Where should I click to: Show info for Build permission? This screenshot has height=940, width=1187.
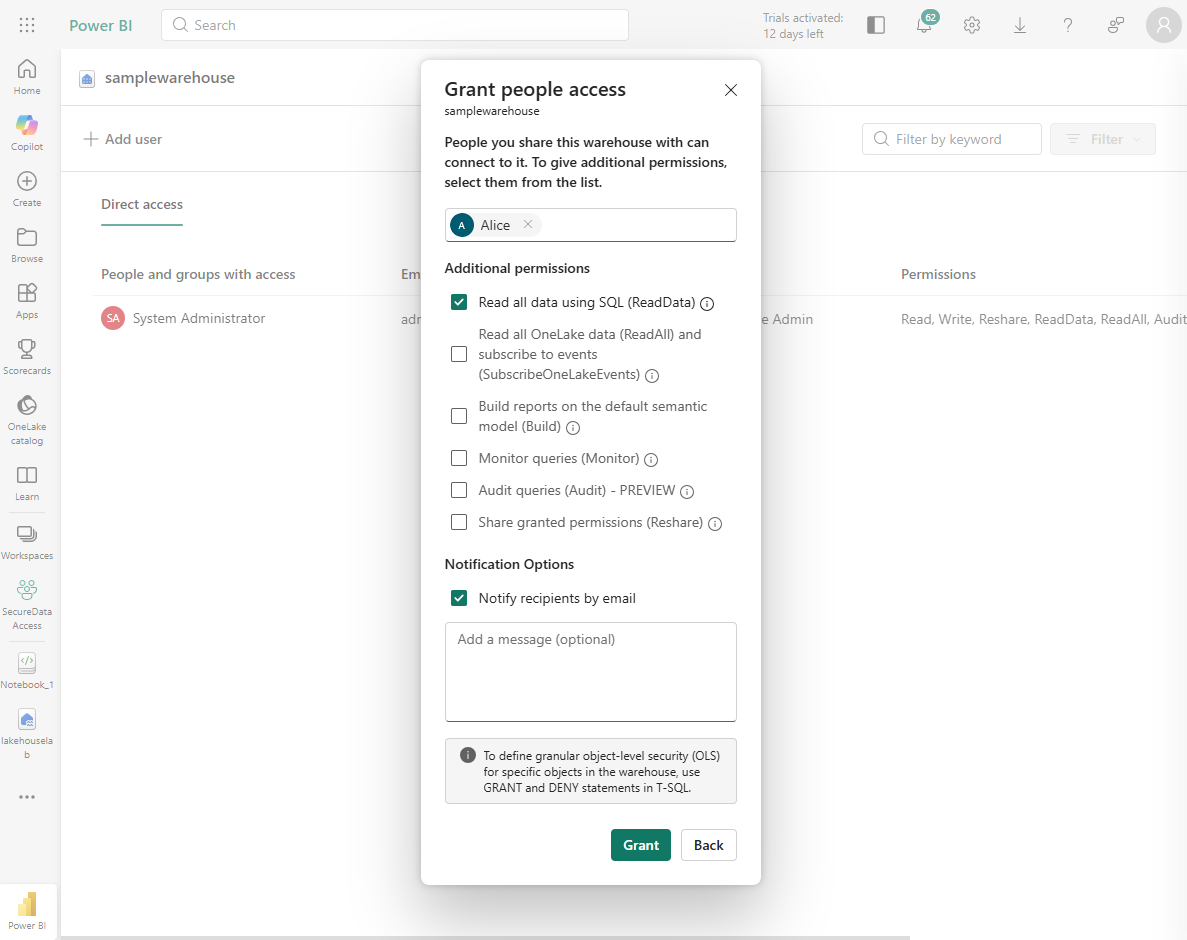coord(573,428)
